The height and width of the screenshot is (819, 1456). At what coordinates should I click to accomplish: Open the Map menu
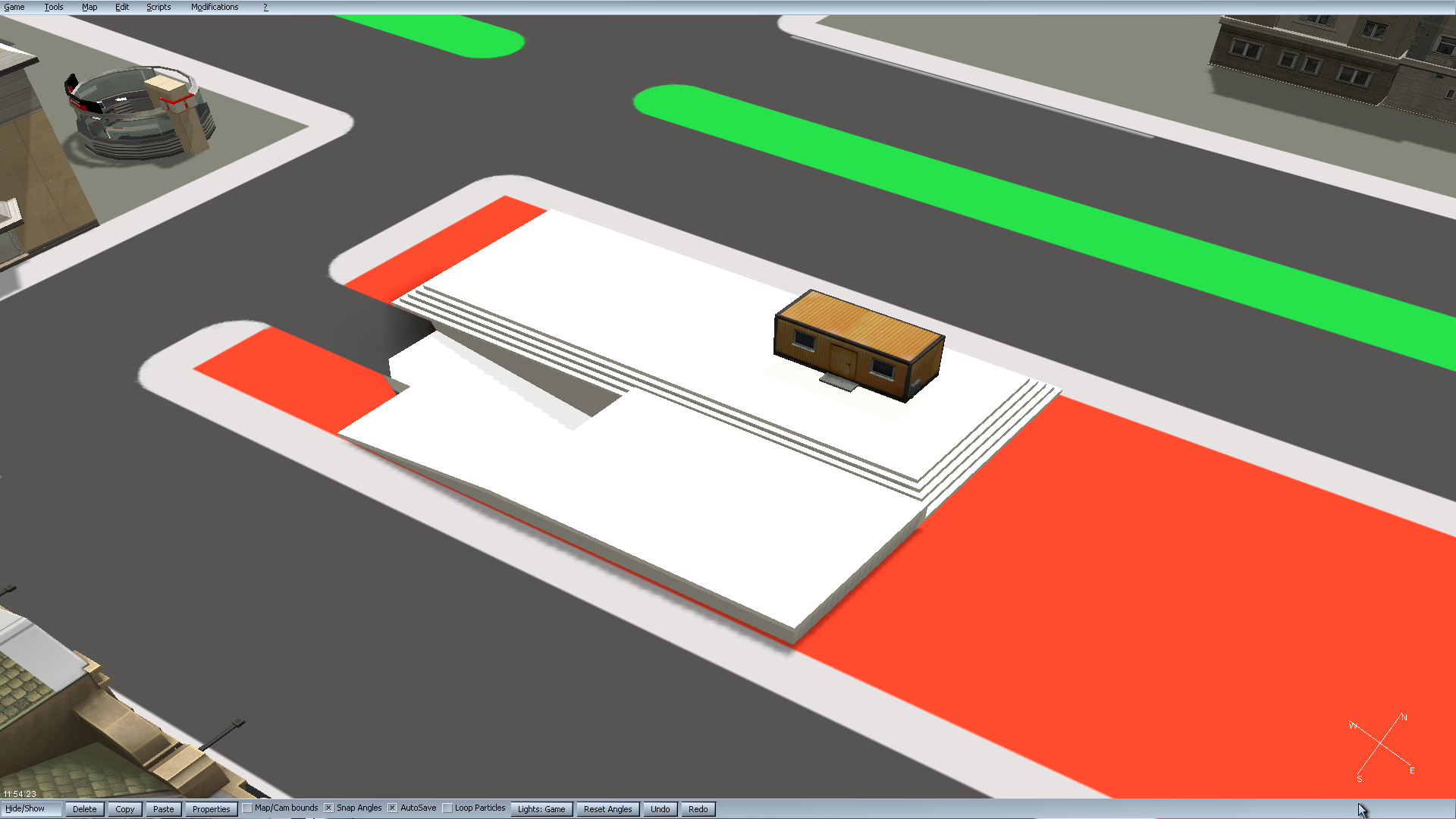coord(89,7)
